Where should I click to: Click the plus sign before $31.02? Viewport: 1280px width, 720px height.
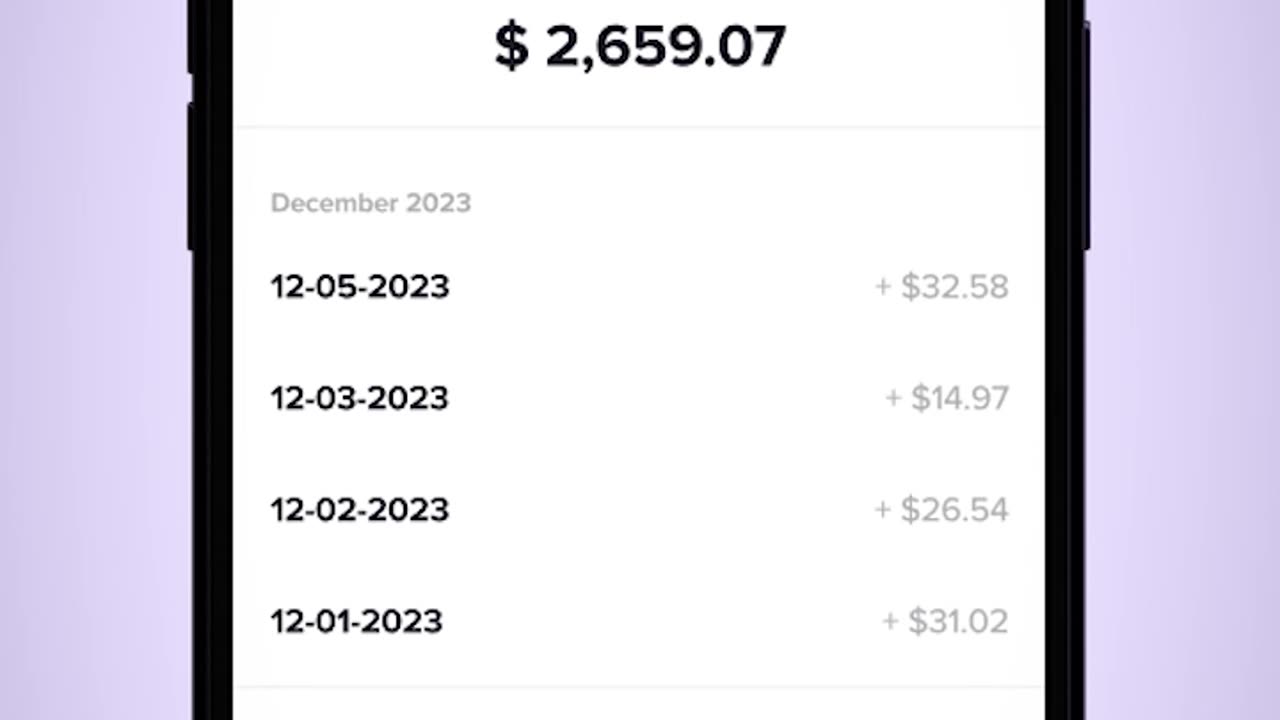tap(890, 622)
